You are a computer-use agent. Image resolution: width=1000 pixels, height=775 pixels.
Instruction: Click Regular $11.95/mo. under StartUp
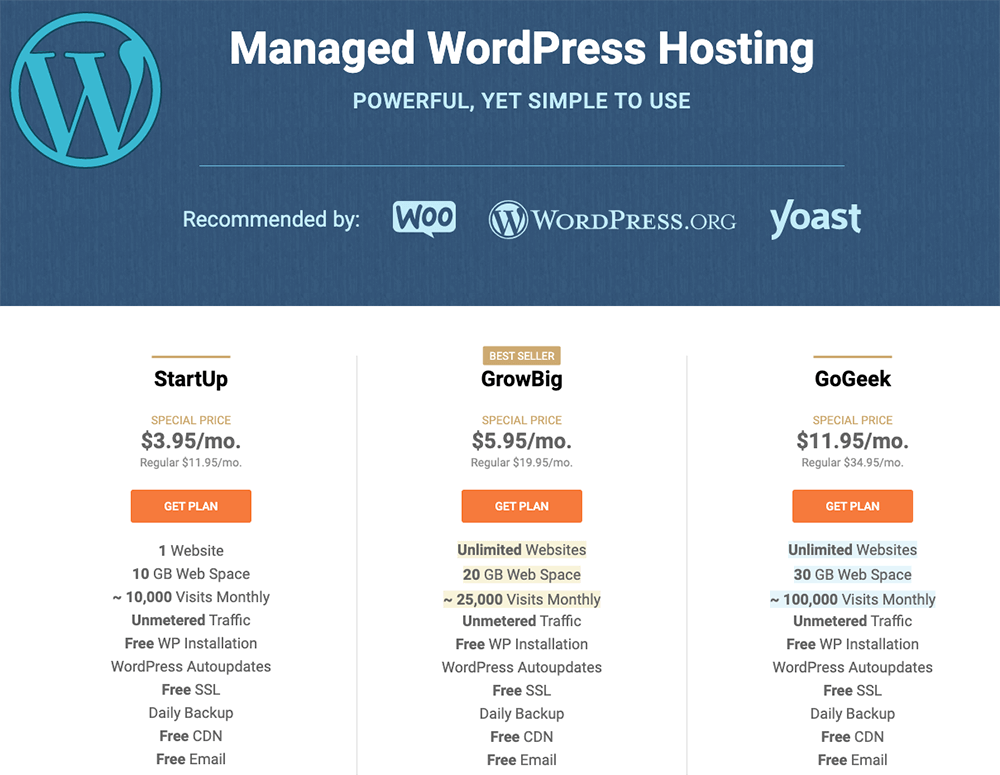coord(191,462)
